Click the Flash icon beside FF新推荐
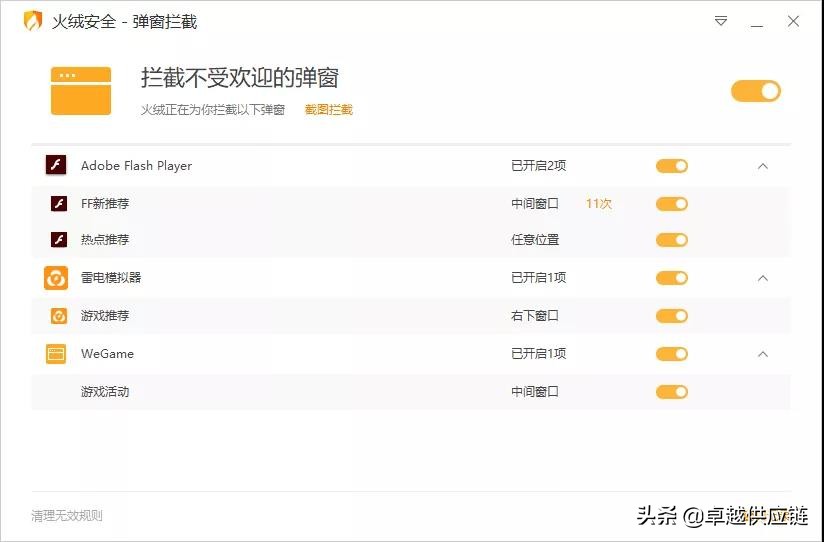The image size is (824, 542). click(x=59, y=203)
